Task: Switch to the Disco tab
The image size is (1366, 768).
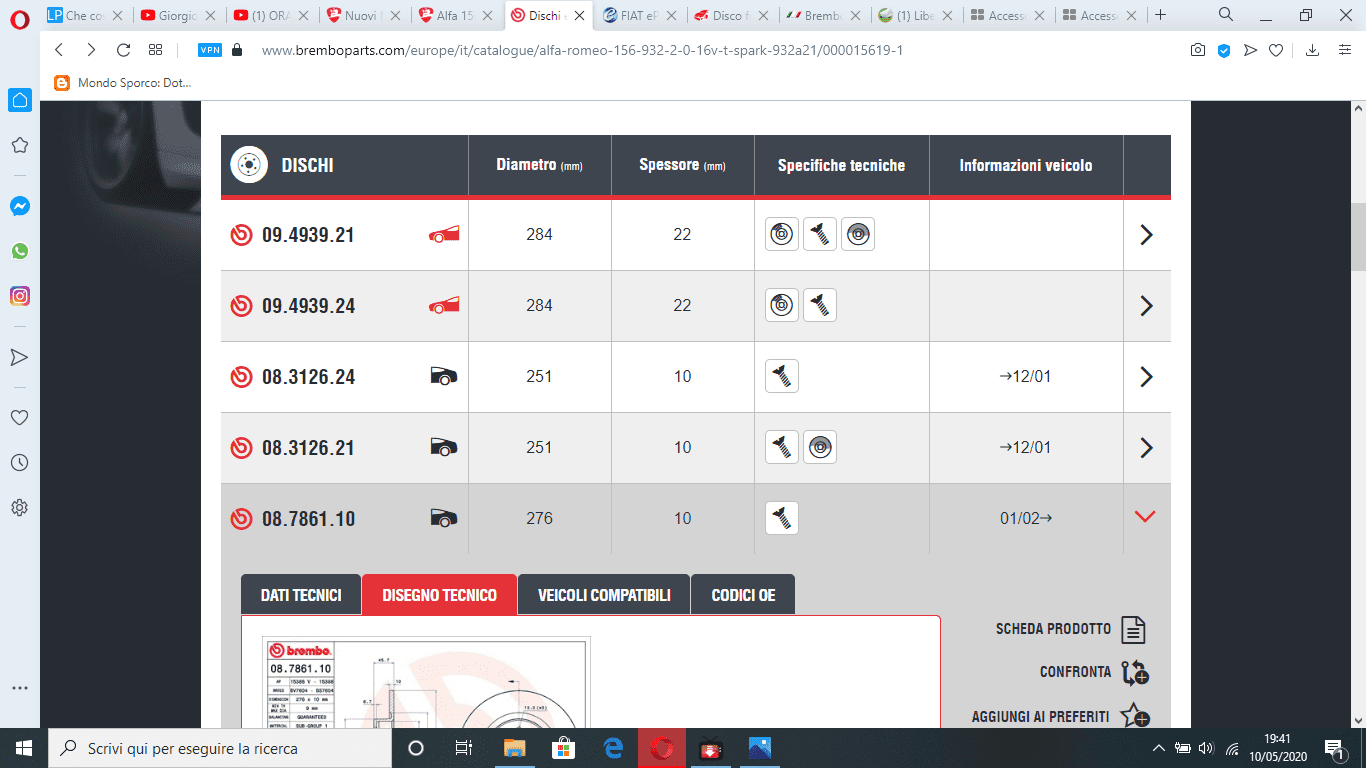Action: [x=732, y=15]
